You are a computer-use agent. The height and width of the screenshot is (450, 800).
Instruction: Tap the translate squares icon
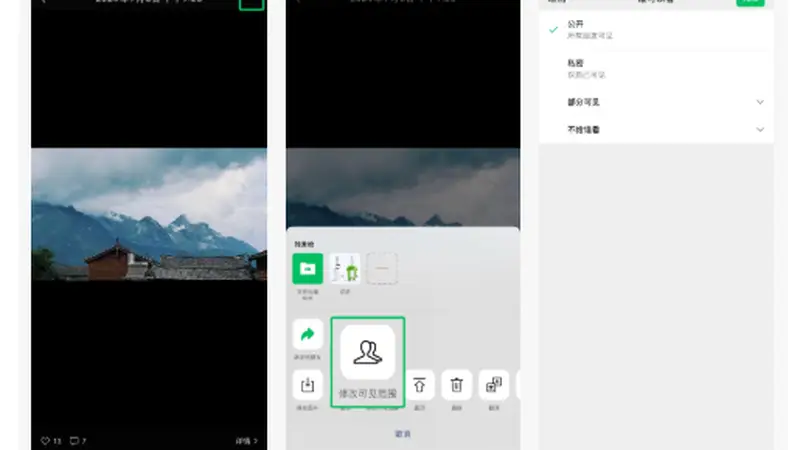click(494, 385)
